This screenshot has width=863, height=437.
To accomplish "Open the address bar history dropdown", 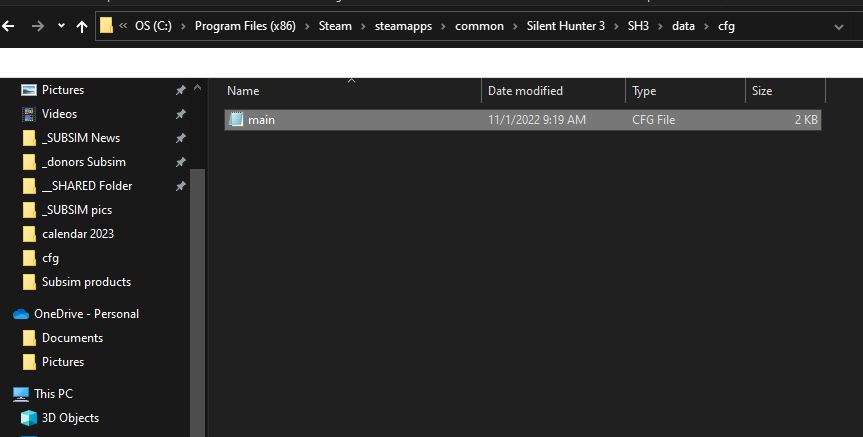I will click(839, 26).
